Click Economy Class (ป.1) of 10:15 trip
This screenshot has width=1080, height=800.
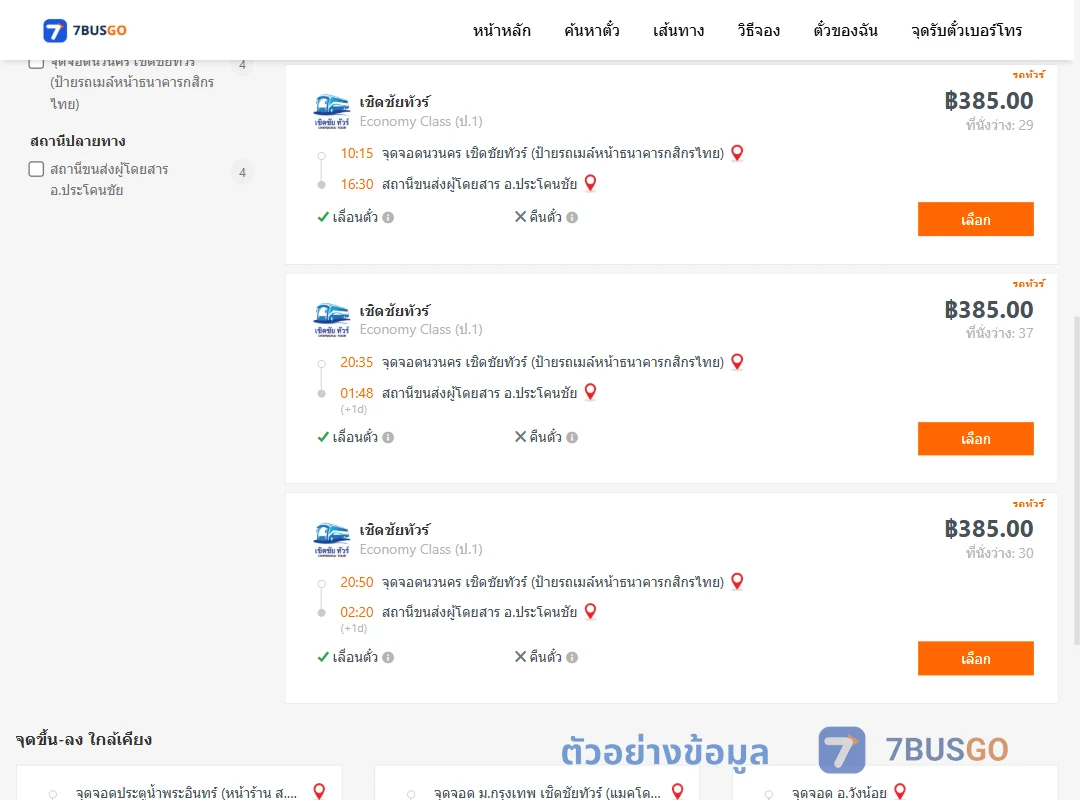421,121
